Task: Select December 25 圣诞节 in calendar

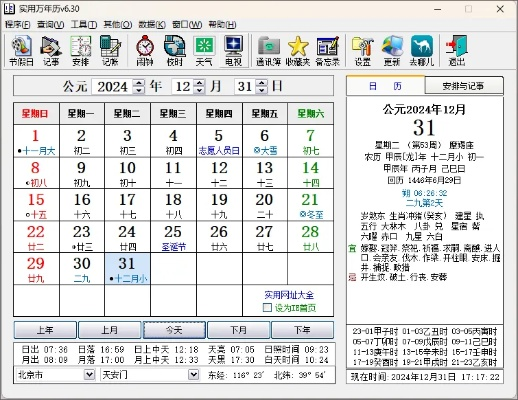Action: [x=173, y=237]
